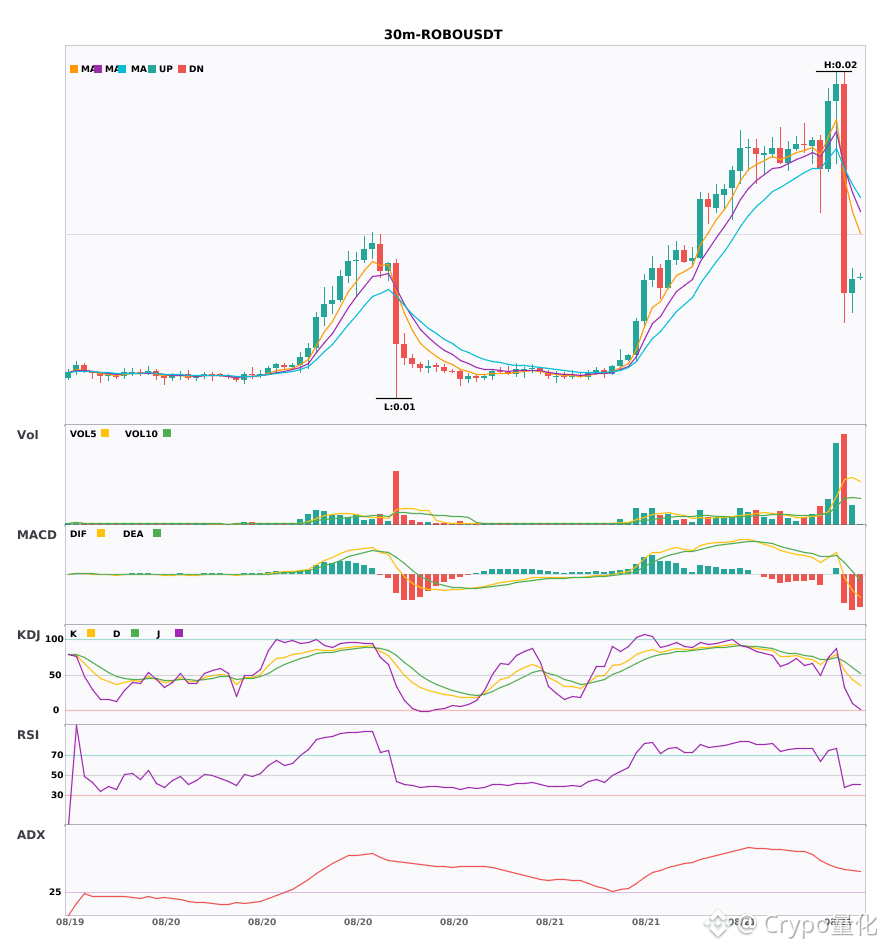Select the teal UP legend swatch
The image size is (885, 950).
[x=152, y=69]
